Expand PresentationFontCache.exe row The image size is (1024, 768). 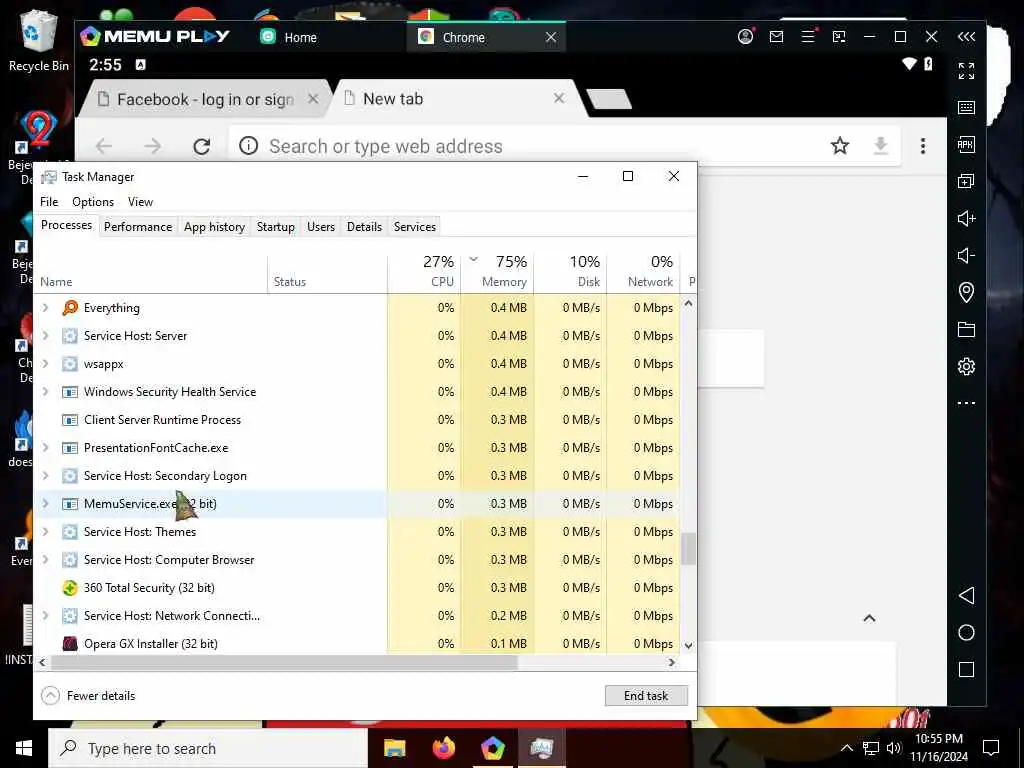[x=45, y=448]
